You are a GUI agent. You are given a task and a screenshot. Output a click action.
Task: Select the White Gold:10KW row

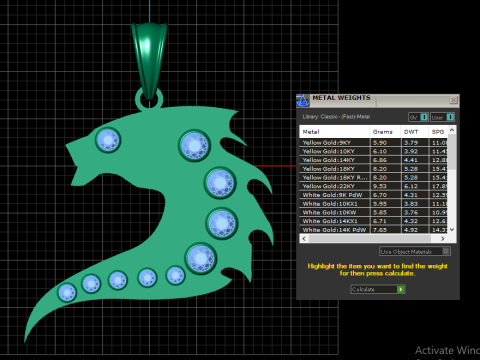(x=373, y=212)
